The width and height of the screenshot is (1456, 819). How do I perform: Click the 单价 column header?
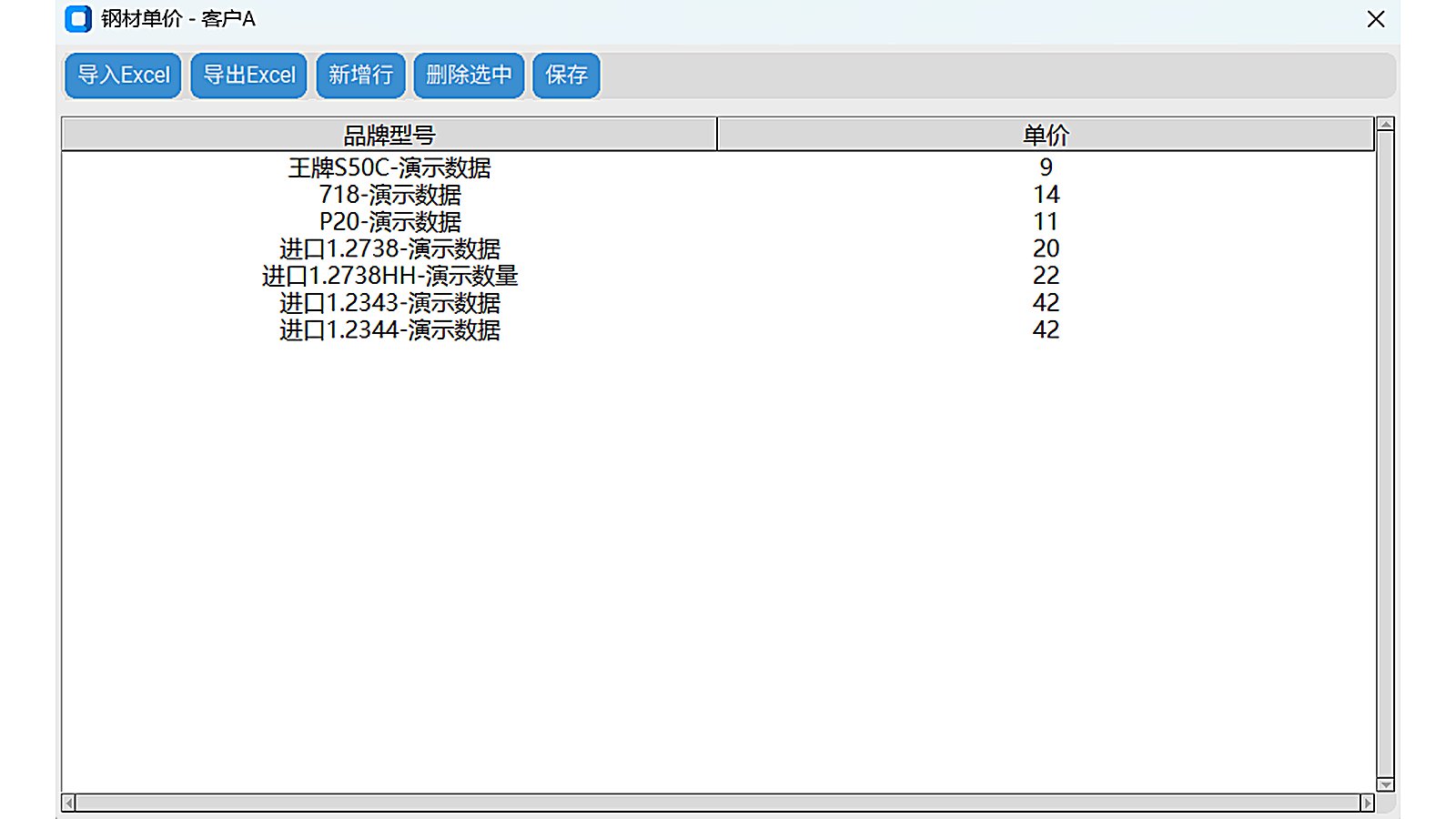(1046, 135)
